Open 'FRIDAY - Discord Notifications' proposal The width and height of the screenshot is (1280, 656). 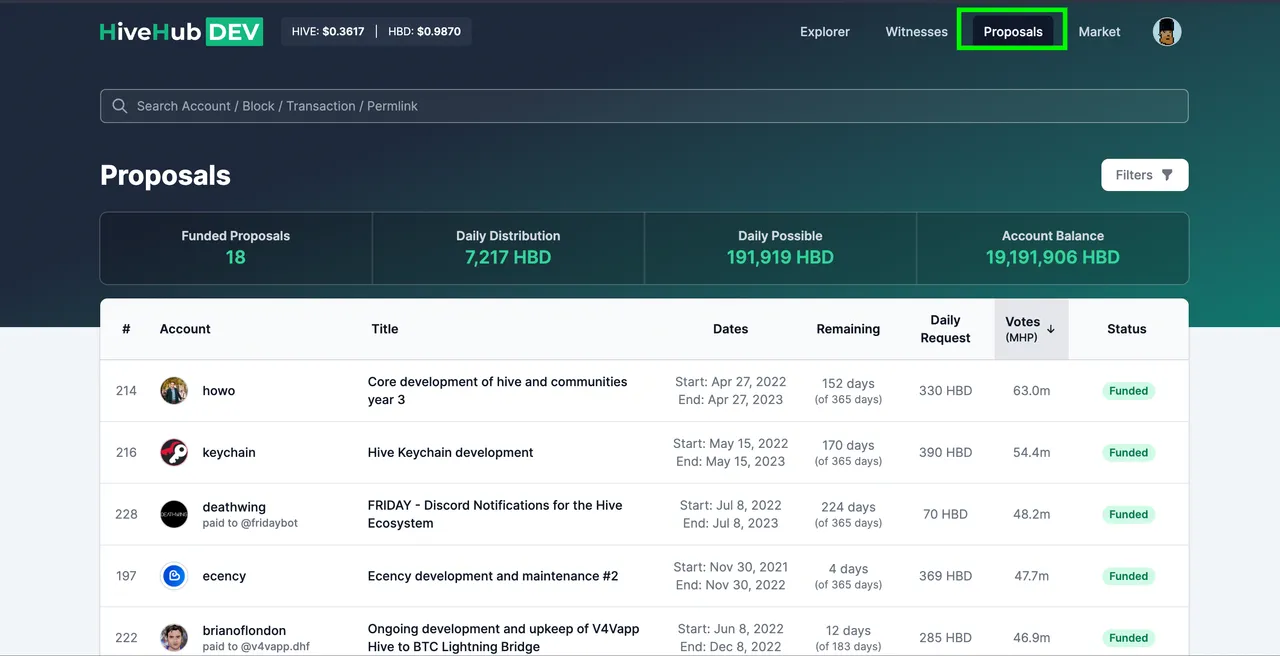click(495, 514)
